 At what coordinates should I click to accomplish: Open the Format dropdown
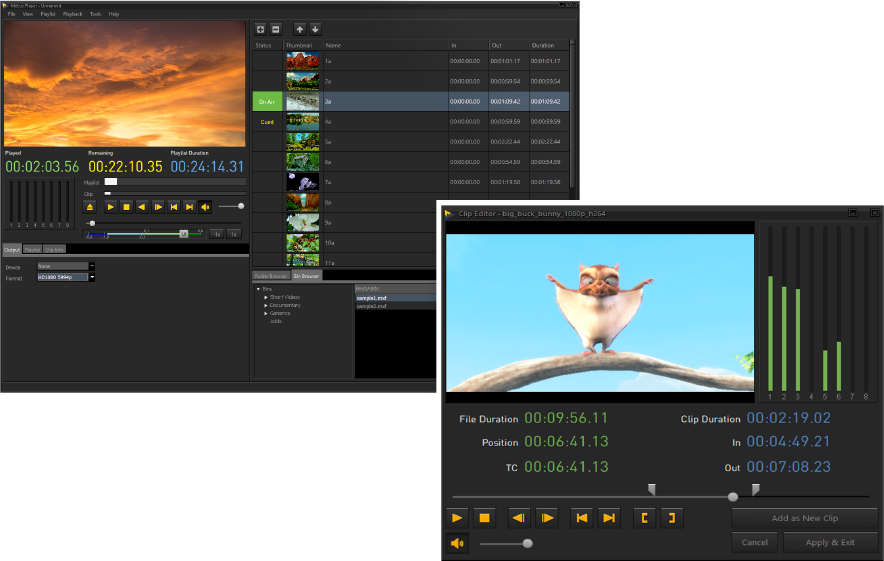92,277
